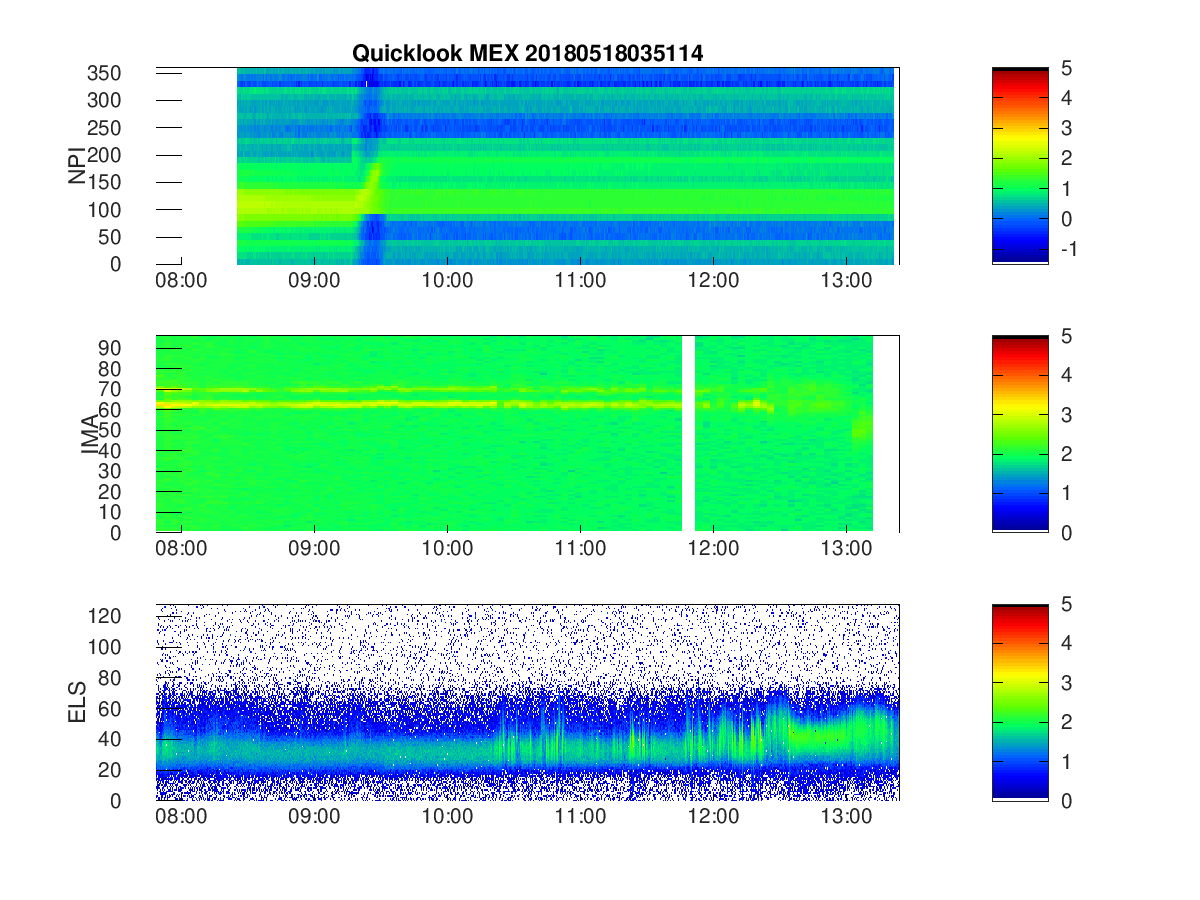Click the 4 label on ELS colorbar
The image size is (1200, 900).
(1066, 643)
